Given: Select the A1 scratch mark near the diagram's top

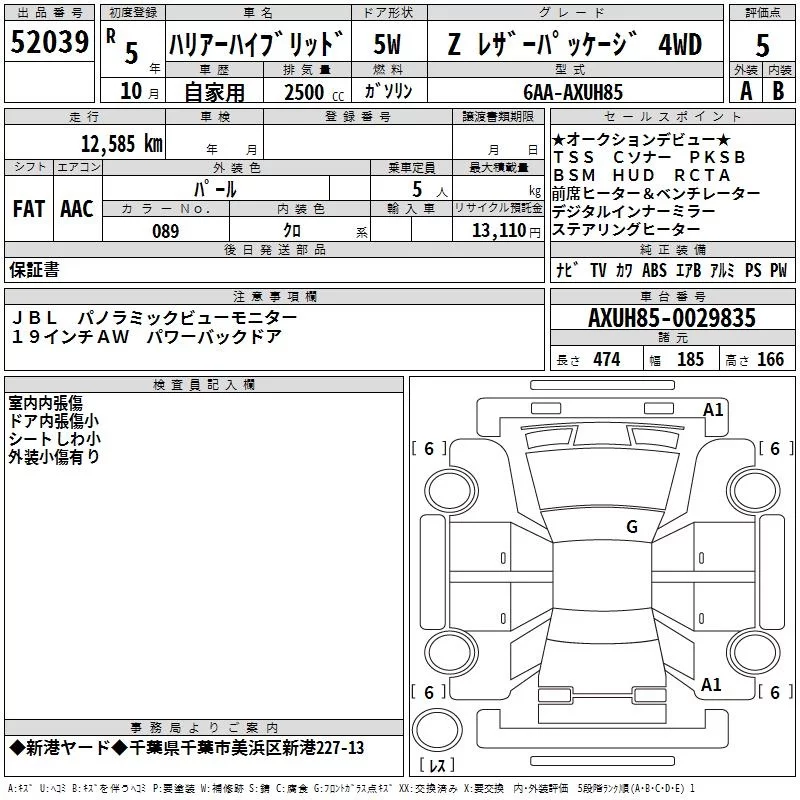Looking at the screenshot, I should 713,410.
